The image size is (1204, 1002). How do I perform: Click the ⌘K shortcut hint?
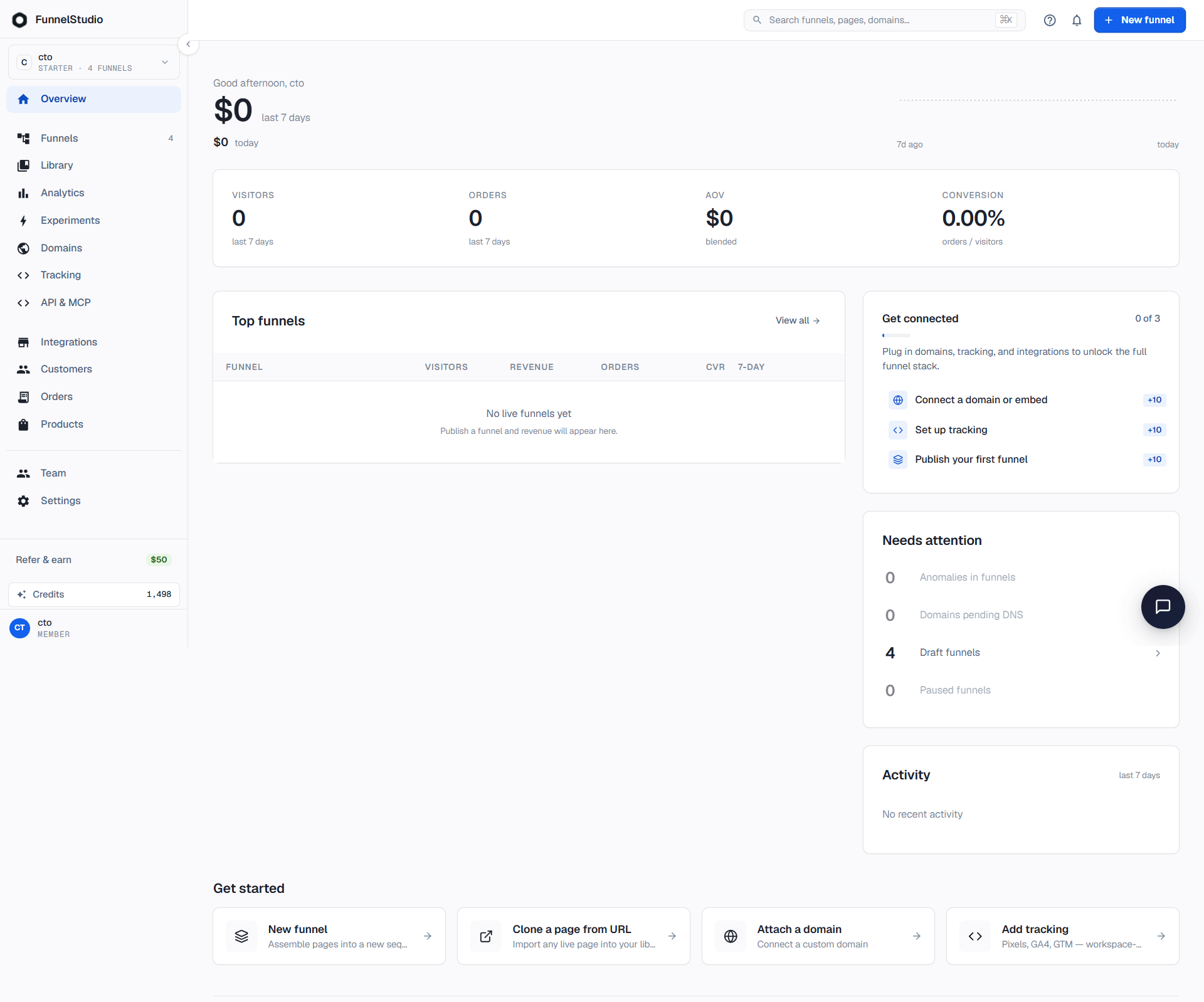pyautogui.click(x=1006, y=20)
